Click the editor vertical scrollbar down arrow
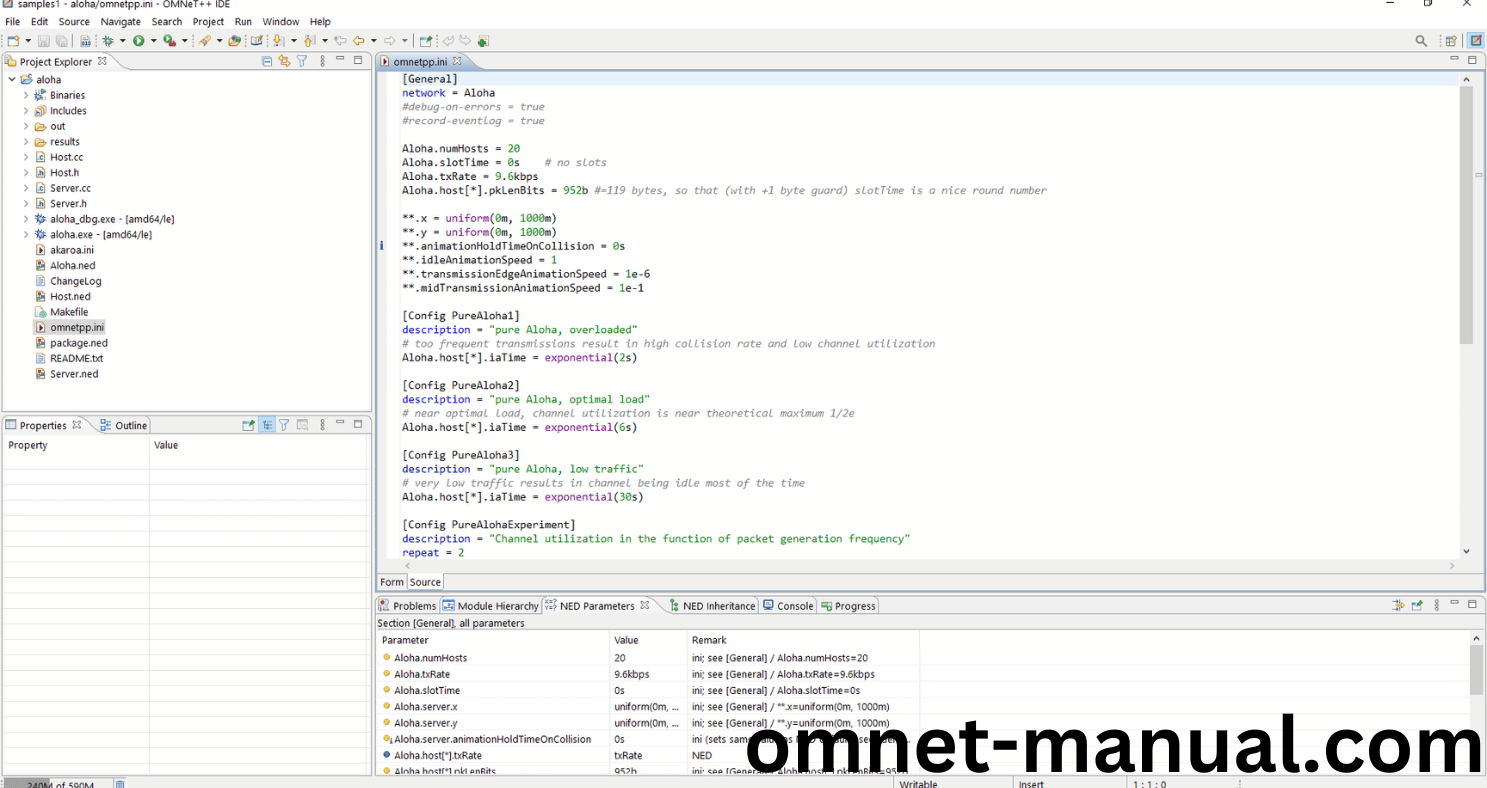Screen dimensions: 1487x788 [1466, 551]
